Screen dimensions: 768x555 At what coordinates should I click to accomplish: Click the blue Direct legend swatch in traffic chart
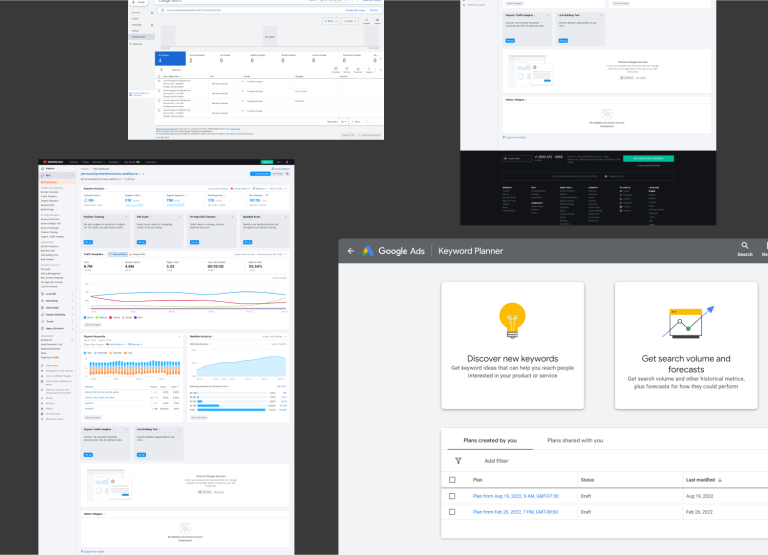pyautogui.click(x=85, y=317)
